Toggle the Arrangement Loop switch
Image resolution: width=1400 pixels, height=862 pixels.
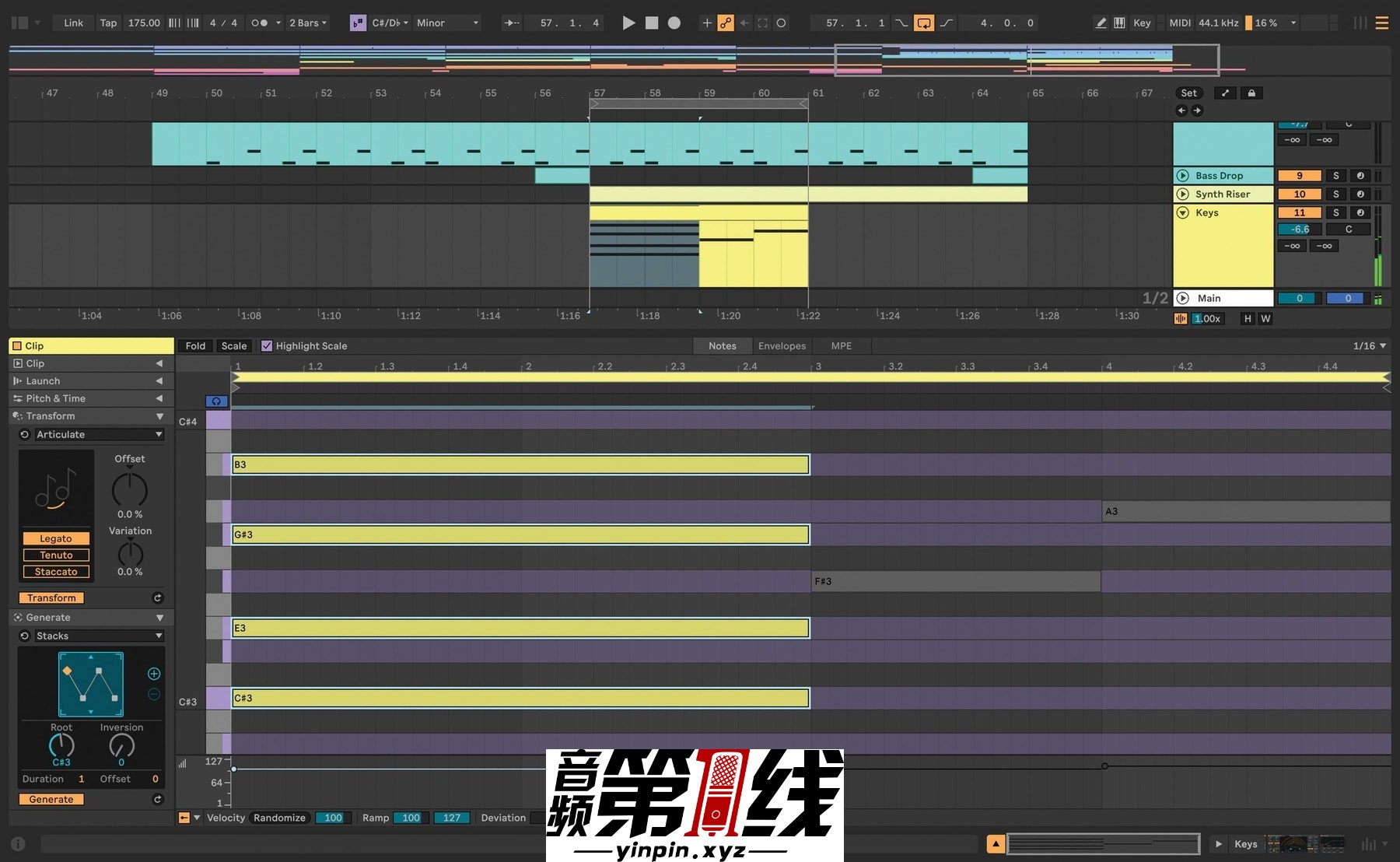tap(924, 23)
